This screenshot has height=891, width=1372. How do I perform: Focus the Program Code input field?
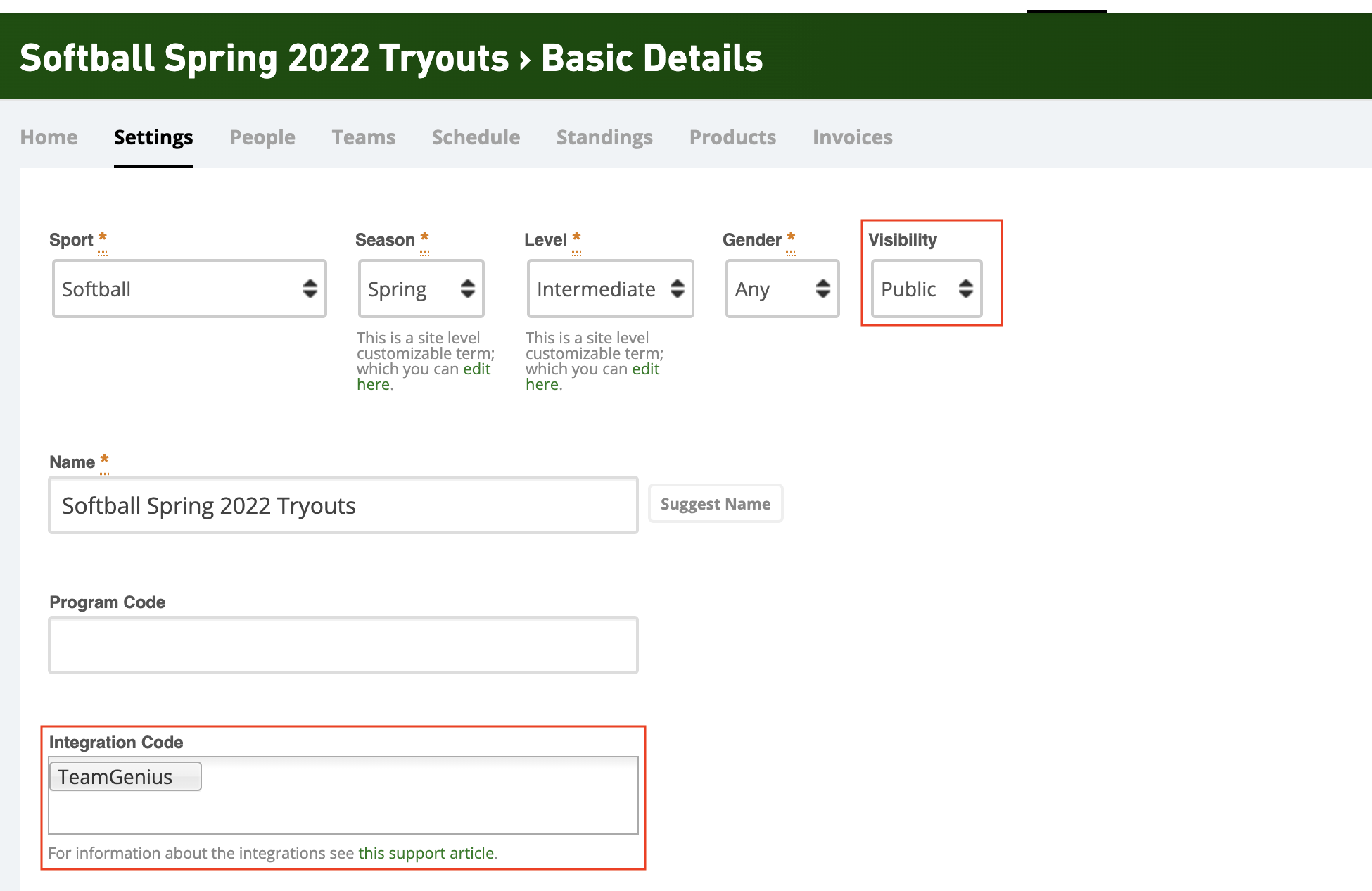click(343, 645)
